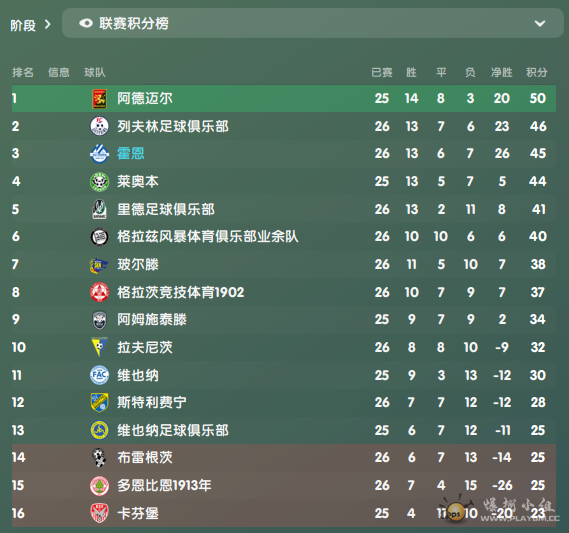Click the 卡芬堡 red-white shield badge
The image size is (569, 533).
(99, 513)
